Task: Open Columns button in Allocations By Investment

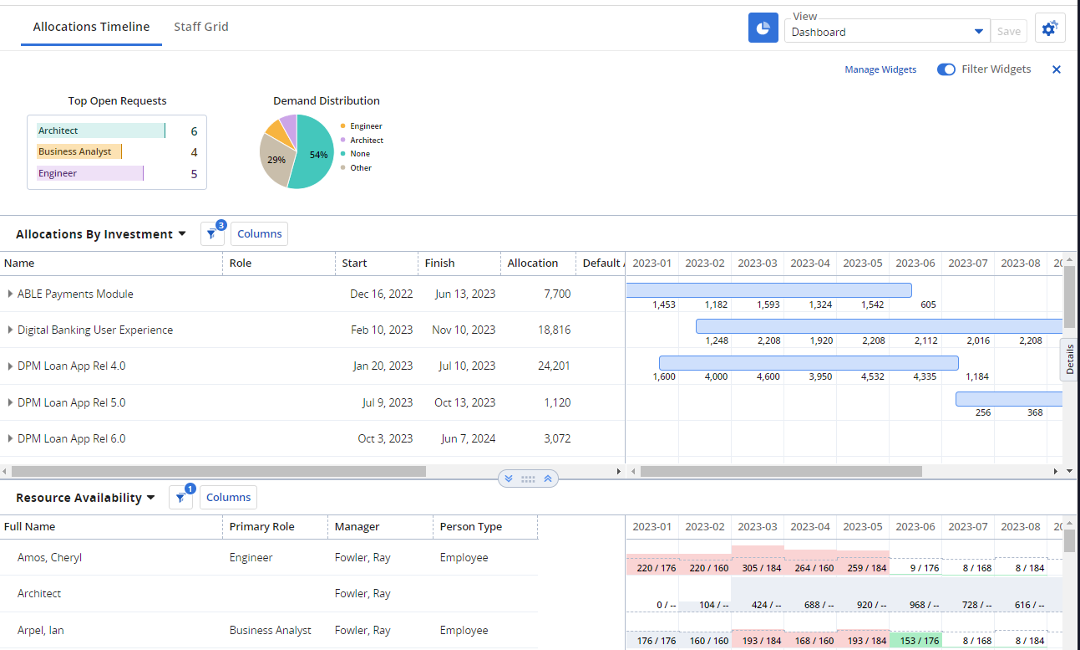Action: [259, 234]
